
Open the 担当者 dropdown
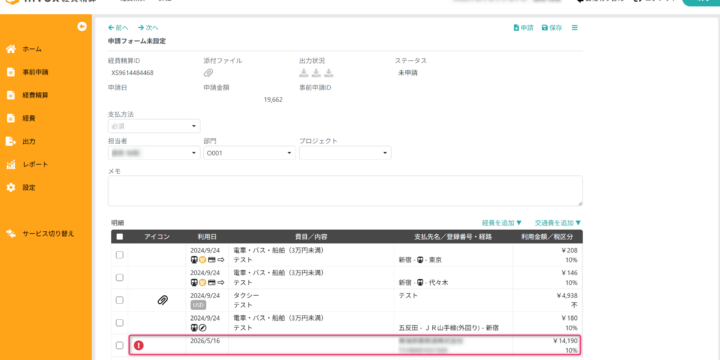coord(154,153)
